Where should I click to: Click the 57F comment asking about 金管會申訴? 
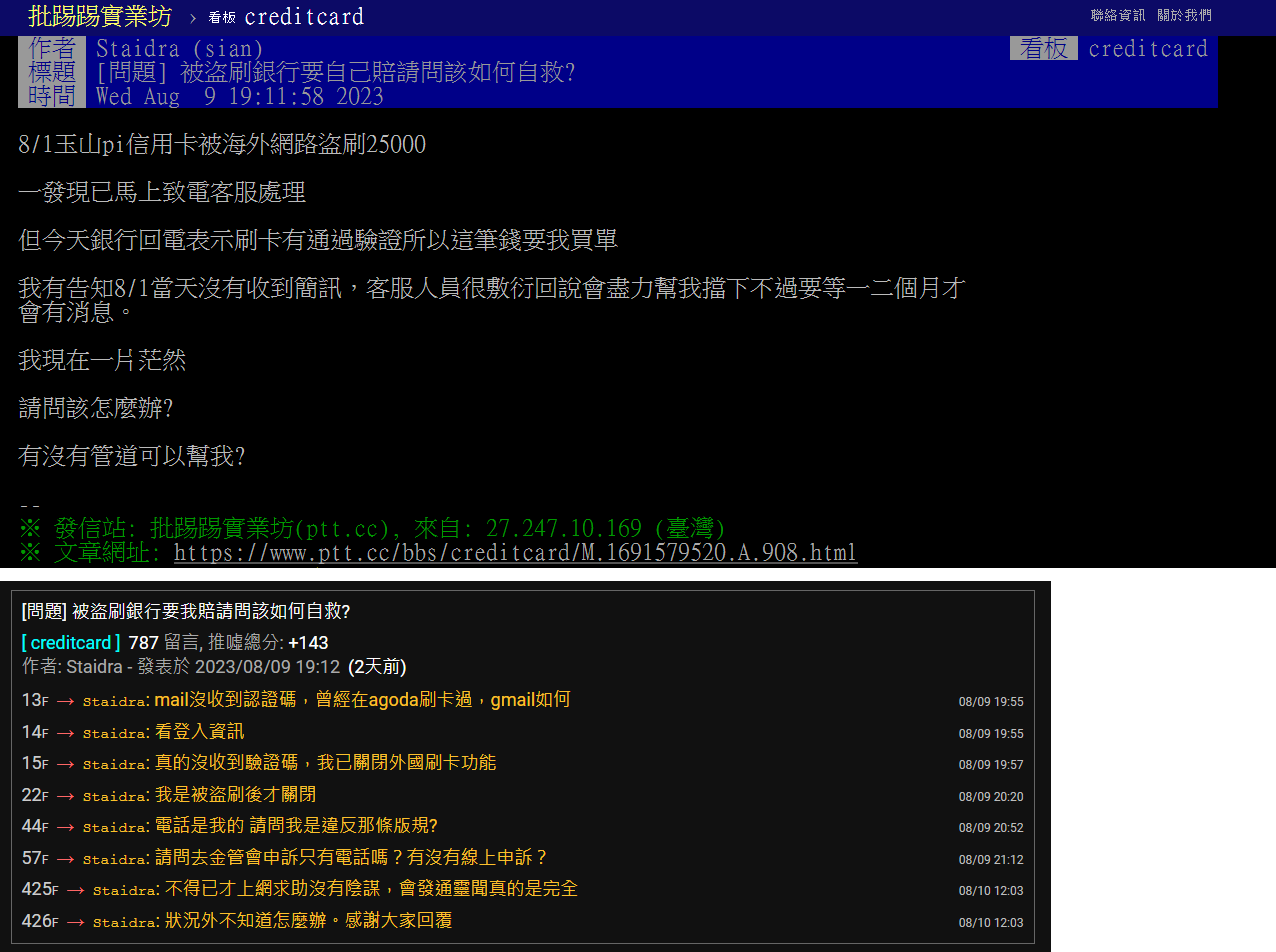coord(351,858)
